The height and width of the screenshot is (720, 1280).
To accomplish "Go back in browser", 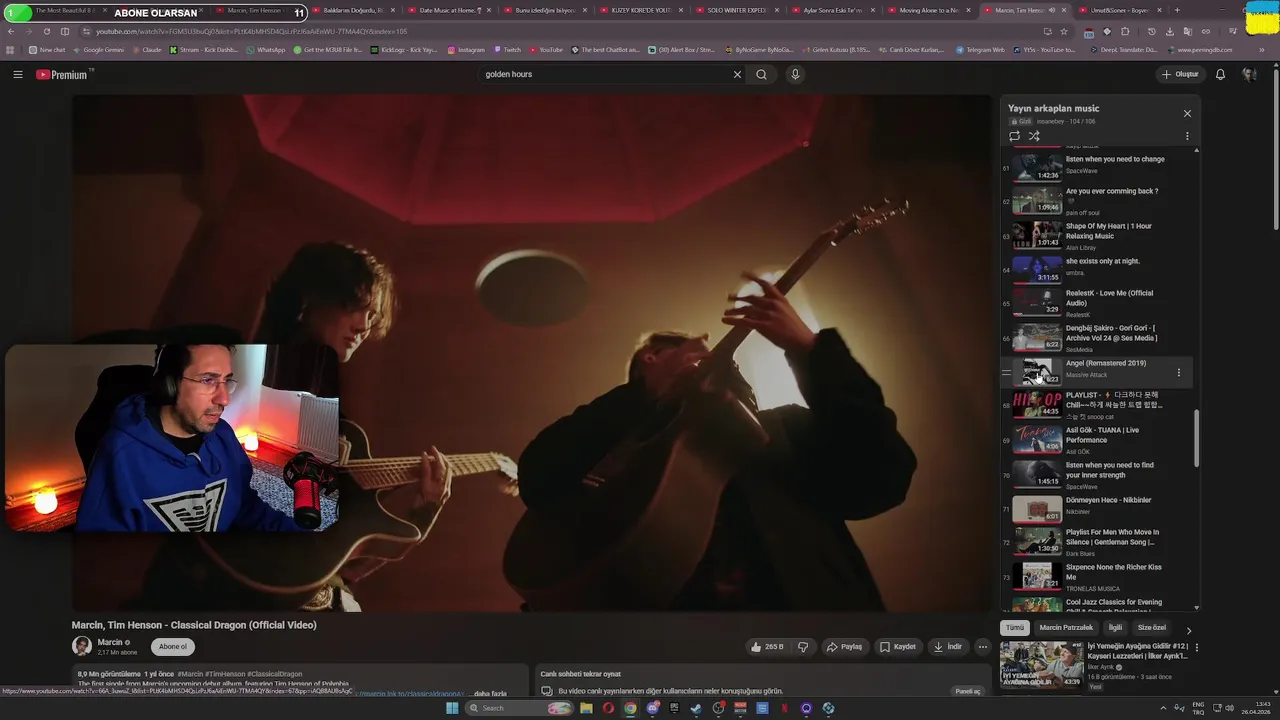I will pos(10,31).
